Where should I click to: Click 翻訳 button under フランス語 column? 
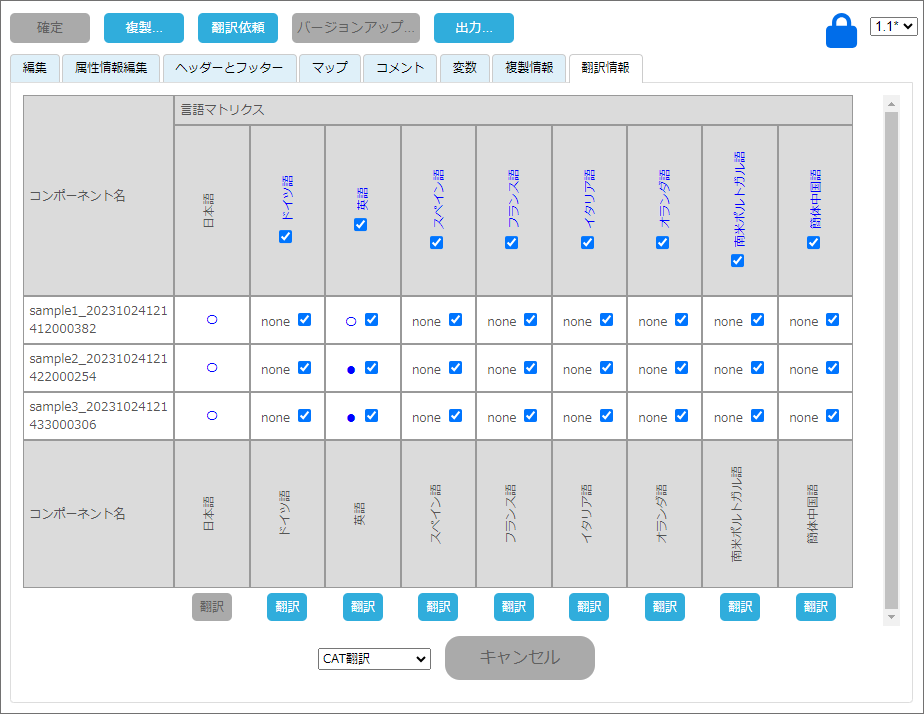point(514,607)
